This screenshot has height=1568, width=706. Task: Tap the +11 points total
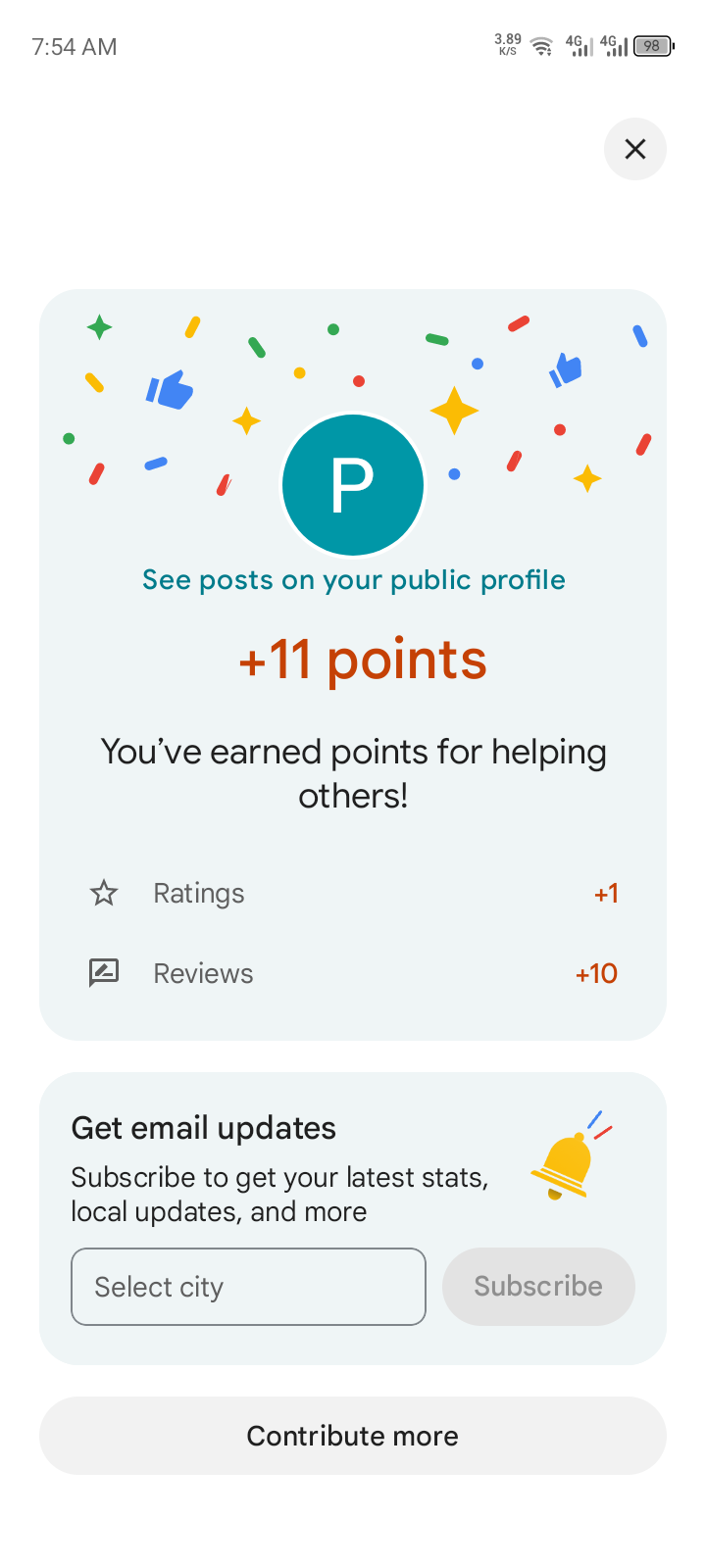363,660
